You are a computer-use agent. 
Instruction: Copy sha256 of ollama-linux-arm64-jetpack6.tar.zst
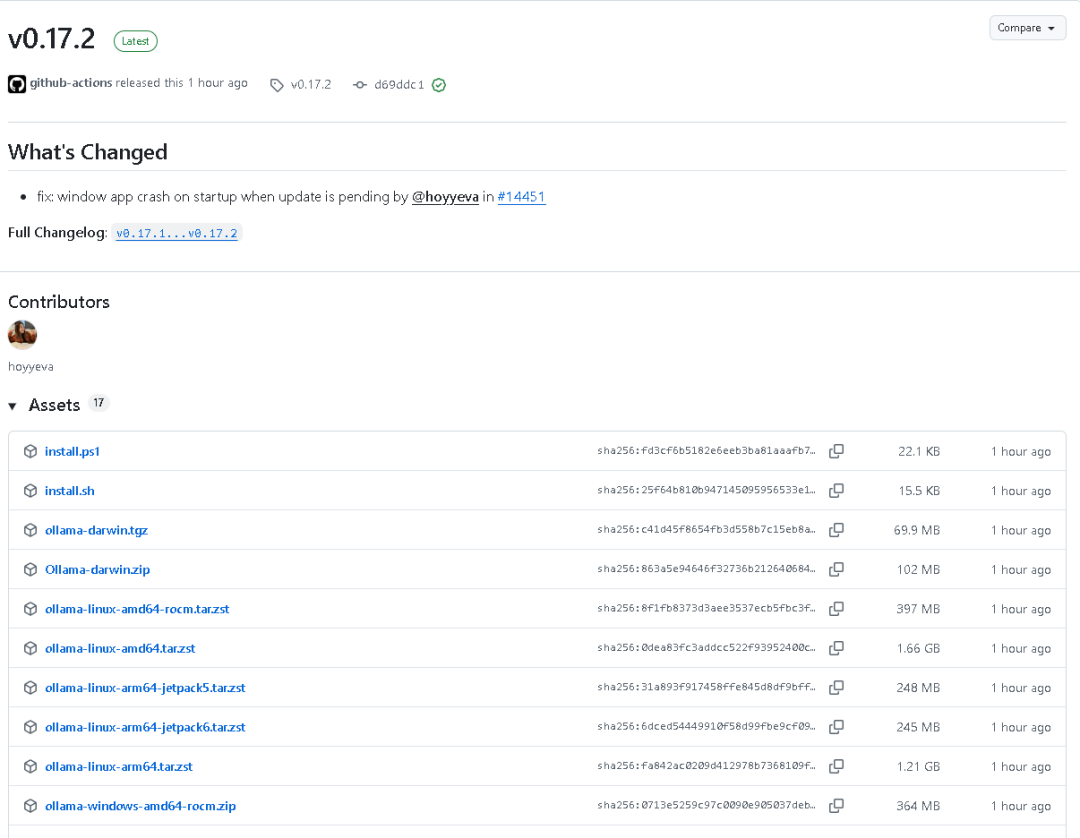click(836, 726)
